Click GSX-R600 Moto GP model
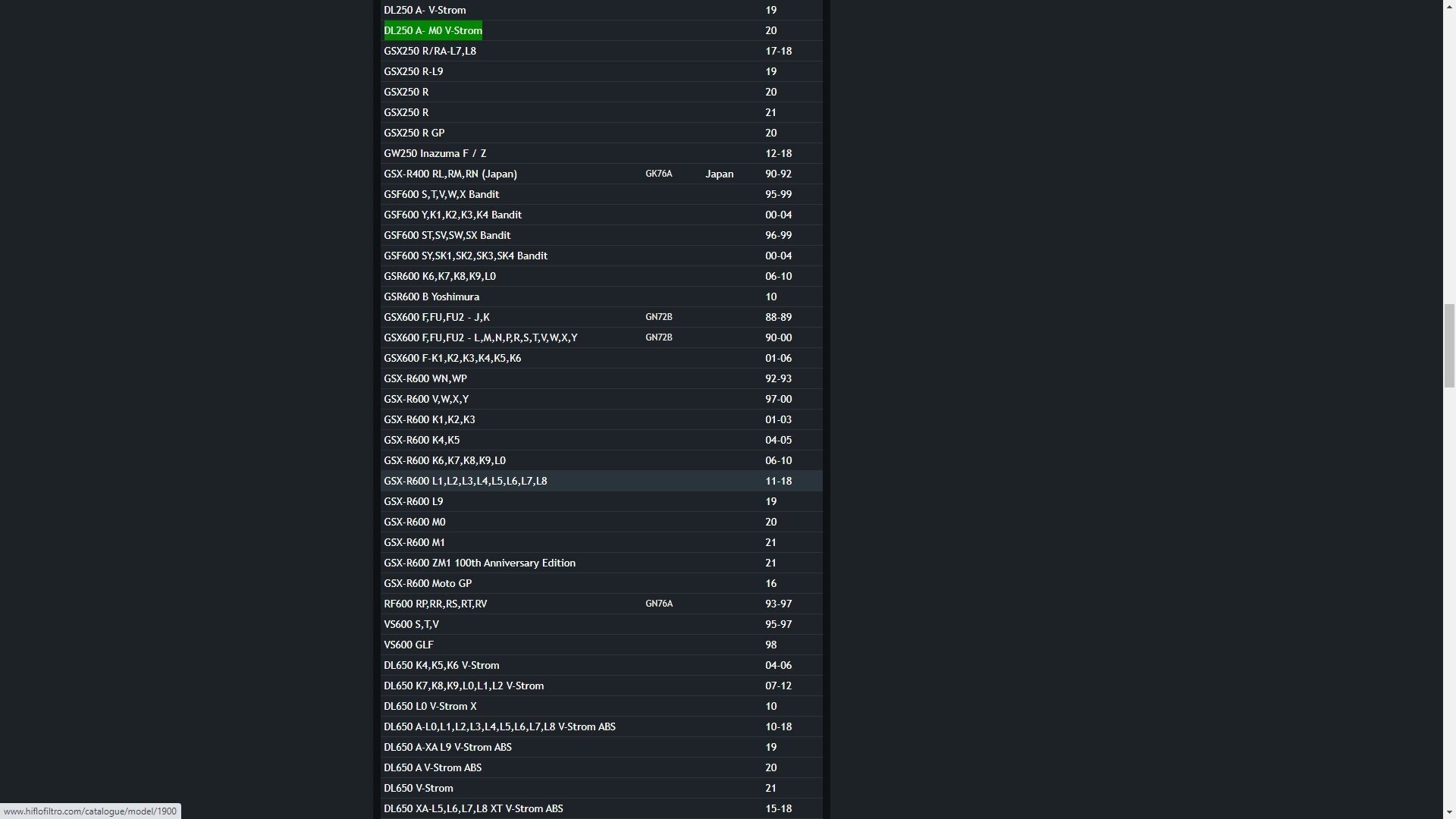 point(427,583)
